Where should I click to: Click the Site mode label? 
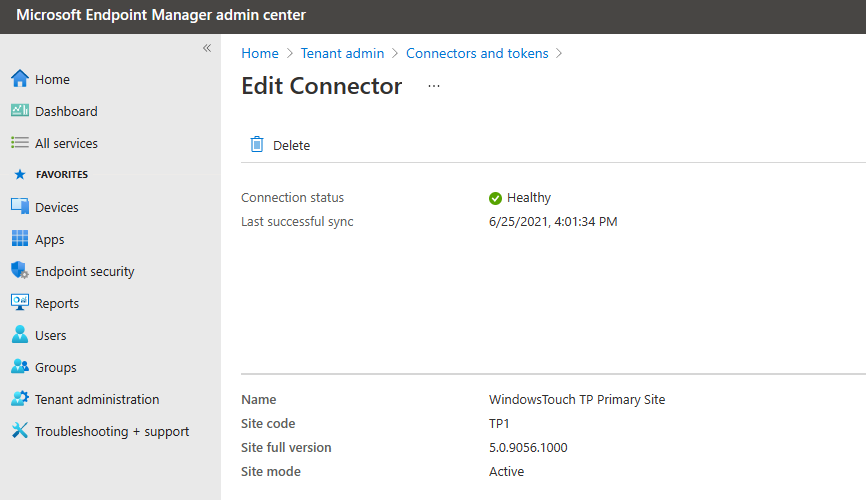pos(271,471)
